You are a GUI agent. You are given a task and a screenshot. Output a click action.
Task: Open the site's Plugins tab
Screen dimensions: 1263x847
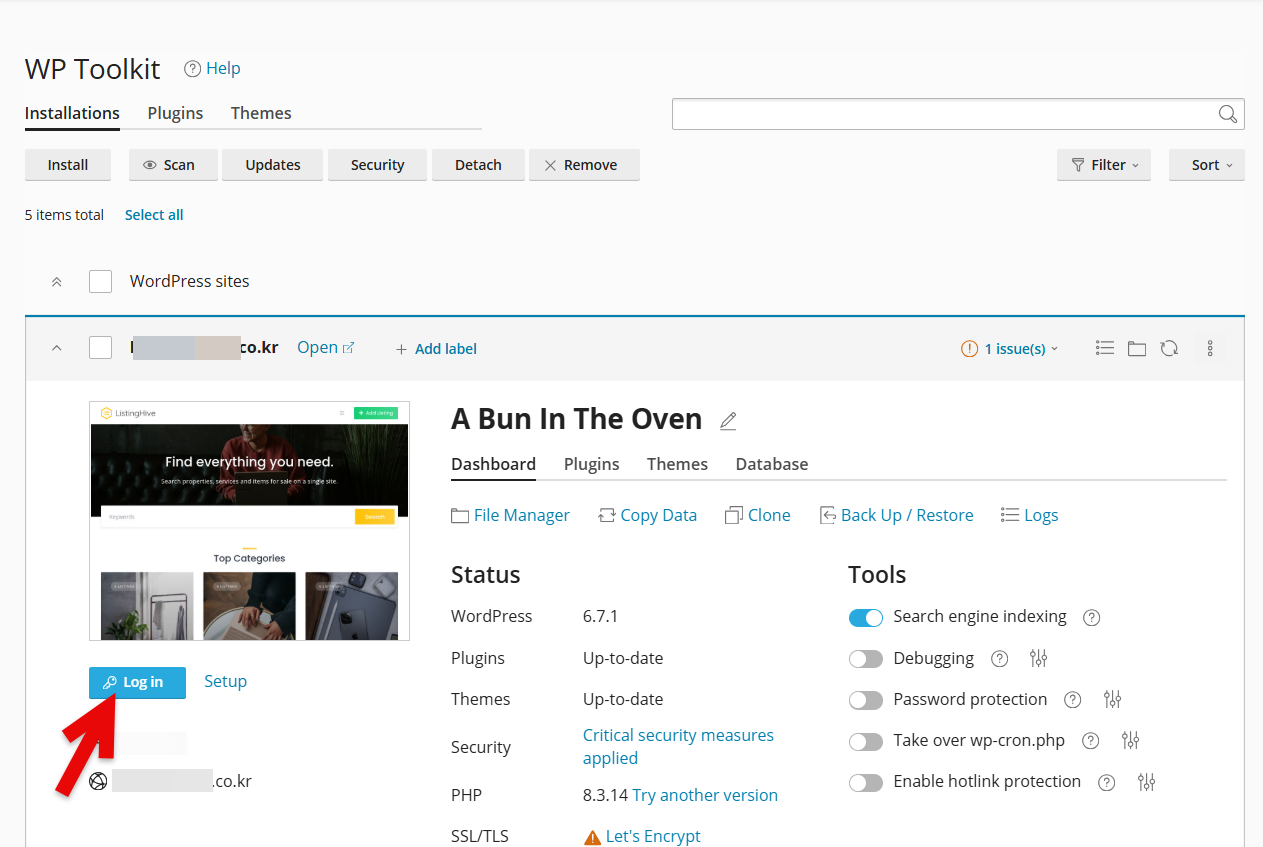coord(592,464)
